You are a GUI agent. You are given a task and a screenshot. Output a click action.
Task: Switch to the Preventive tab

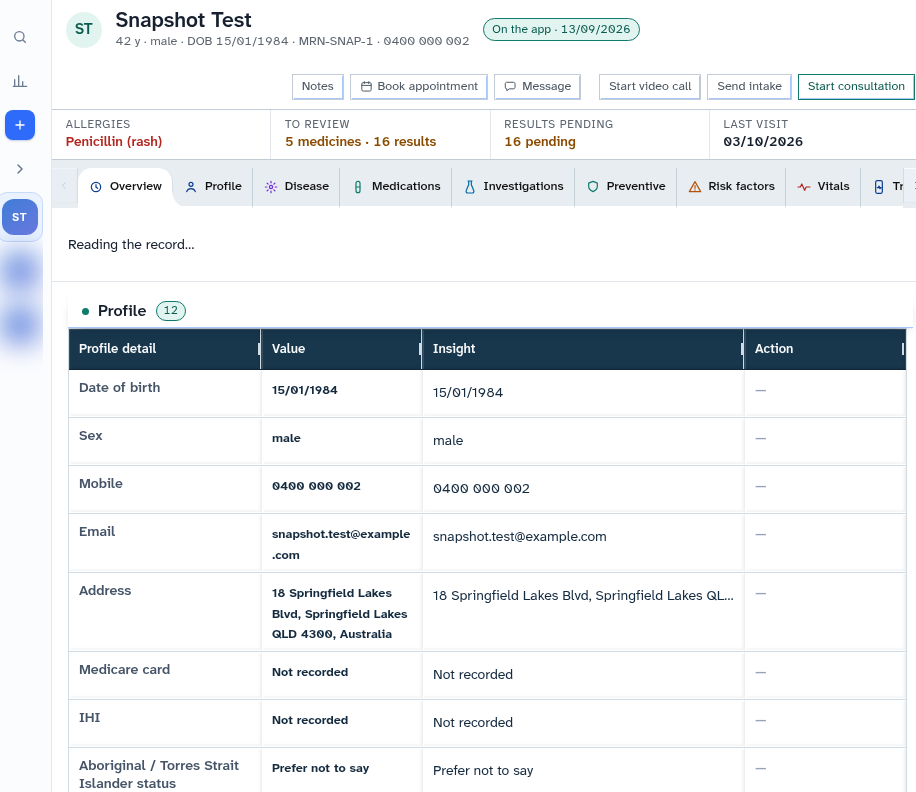[x=626, y=186]
